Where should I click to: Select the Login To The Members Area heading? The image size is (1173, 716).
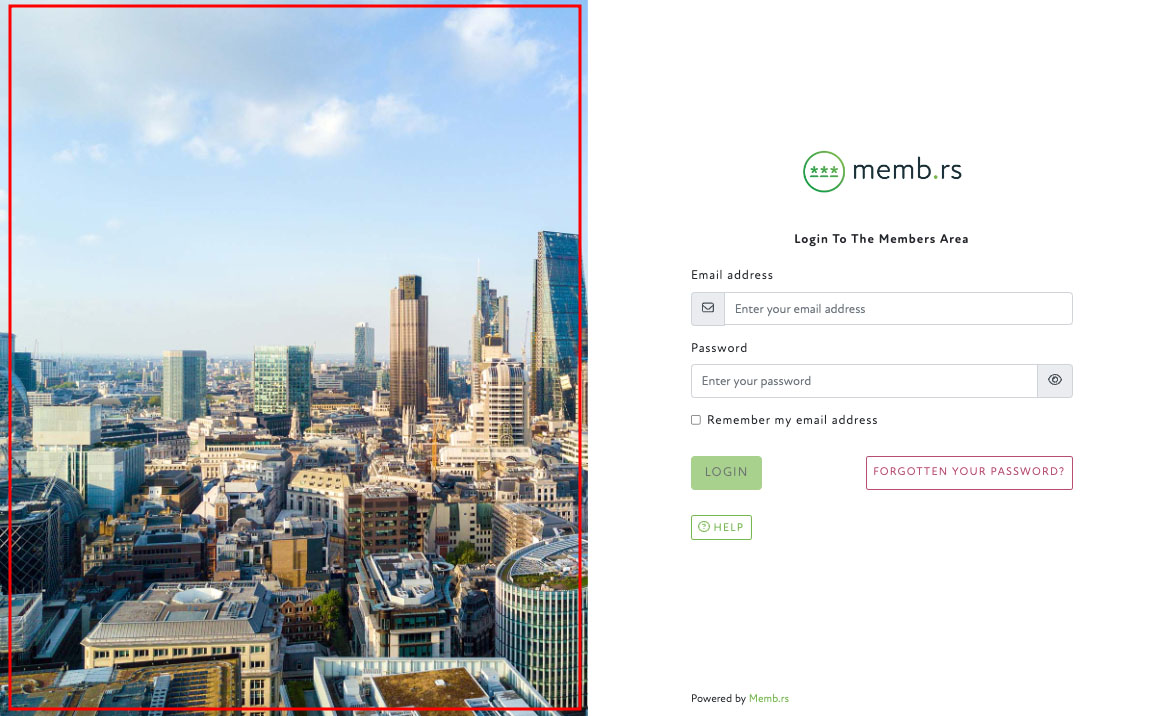point(881,239)
